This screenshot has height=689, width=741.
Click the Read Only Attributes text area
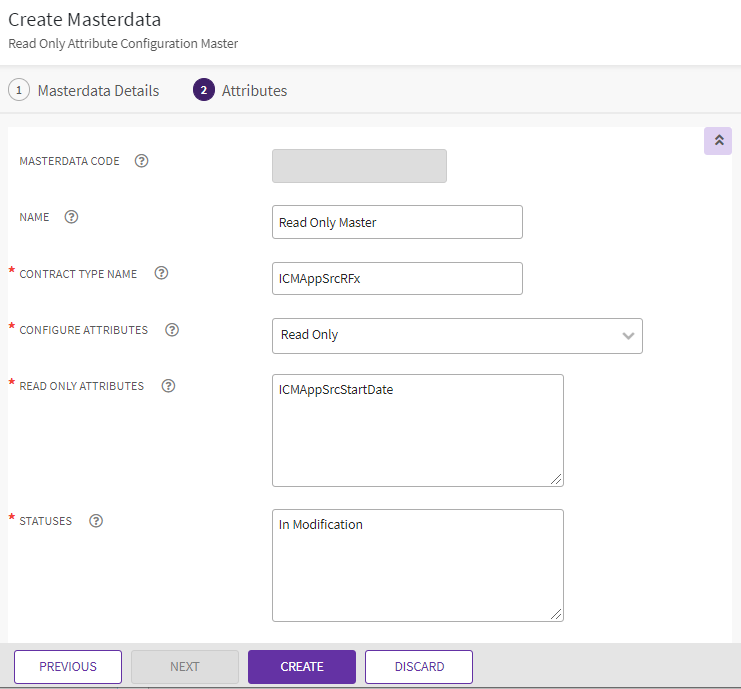[x=417, y=430]
